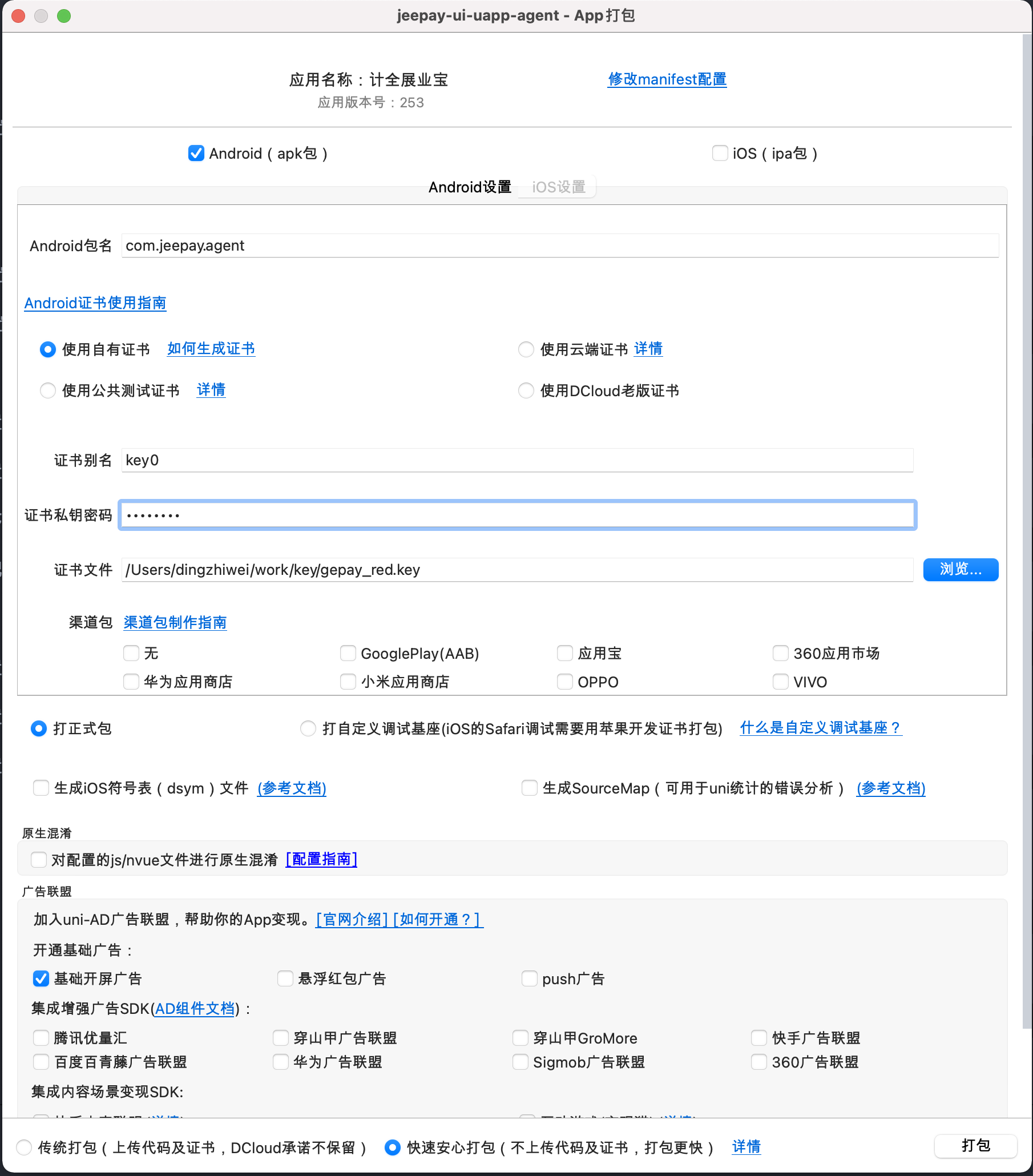This screenshot has width=1033, height=1176.
Task: Select 使用云端证书 radio option
Action: [x=526, y=349]
